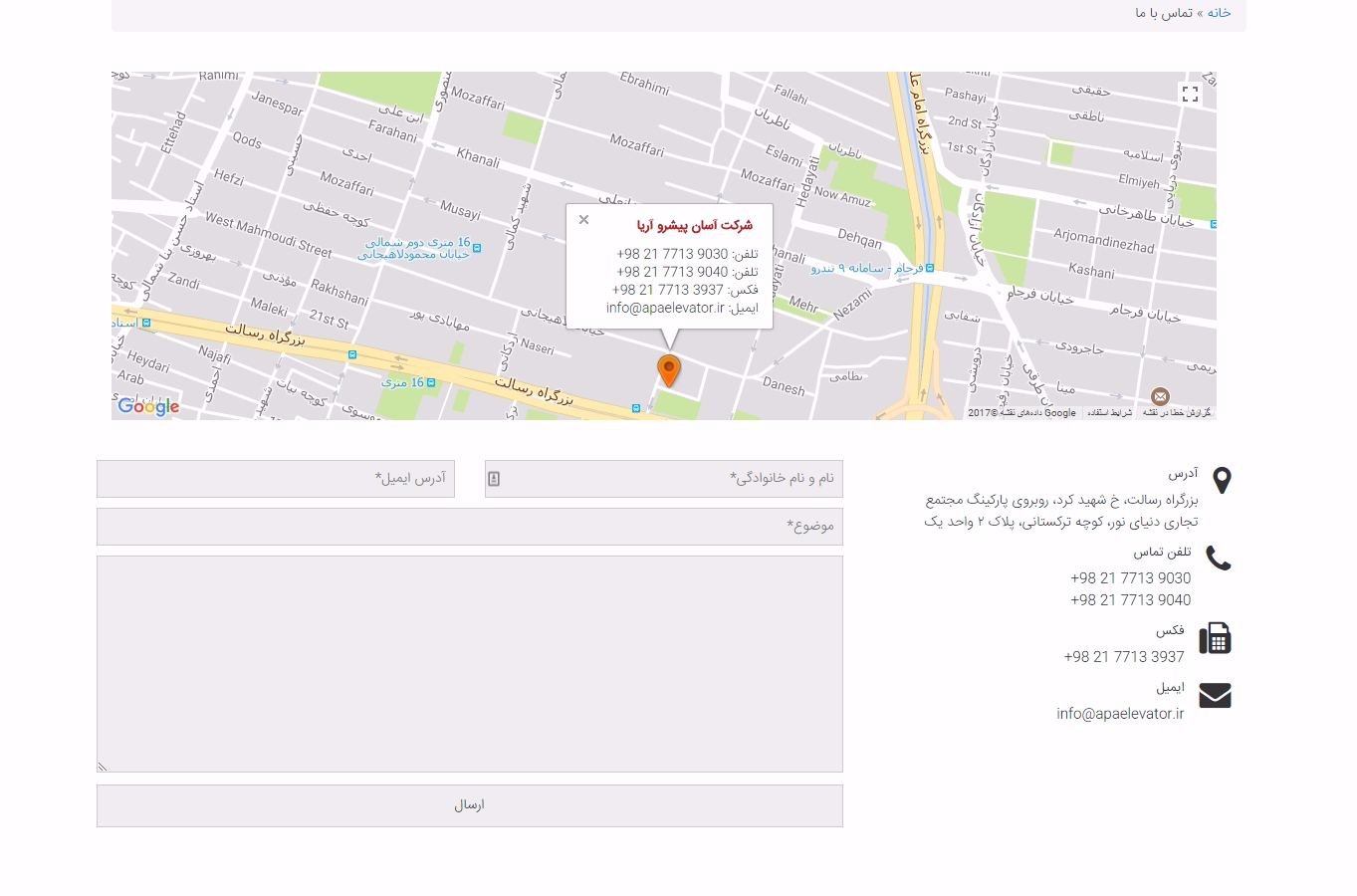Image resolution: width=1357 pixels, height=896 pixels.
Task: Click the orange location marker pin
Action: pyautogui.click(x=669, y=370)
